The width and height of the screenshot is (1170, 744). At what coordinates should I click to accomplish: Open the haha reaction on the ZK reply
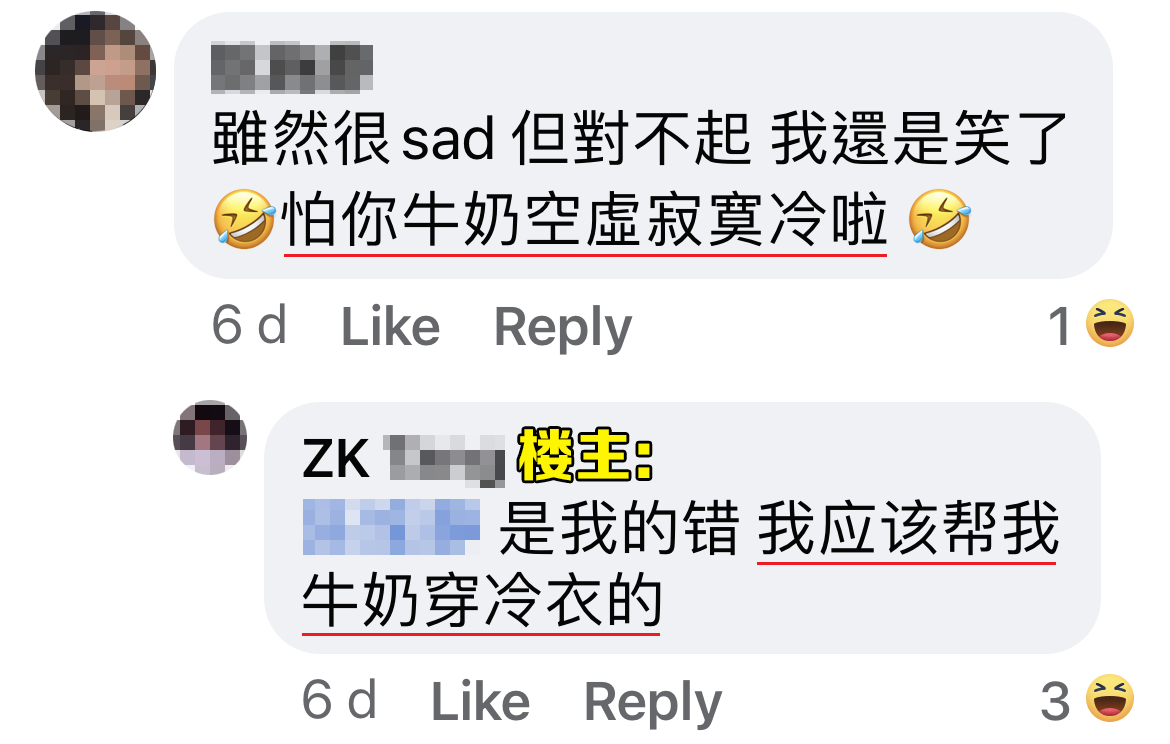1110,698
